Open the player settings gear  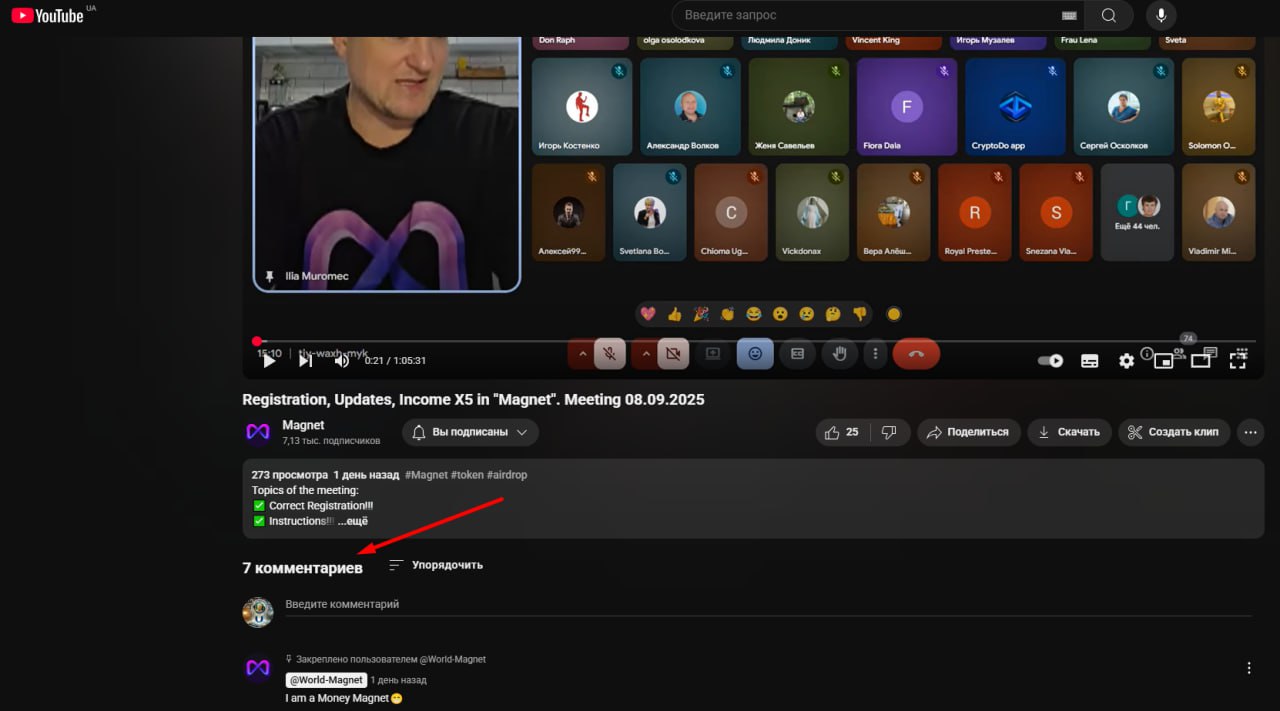(1126, 361)
